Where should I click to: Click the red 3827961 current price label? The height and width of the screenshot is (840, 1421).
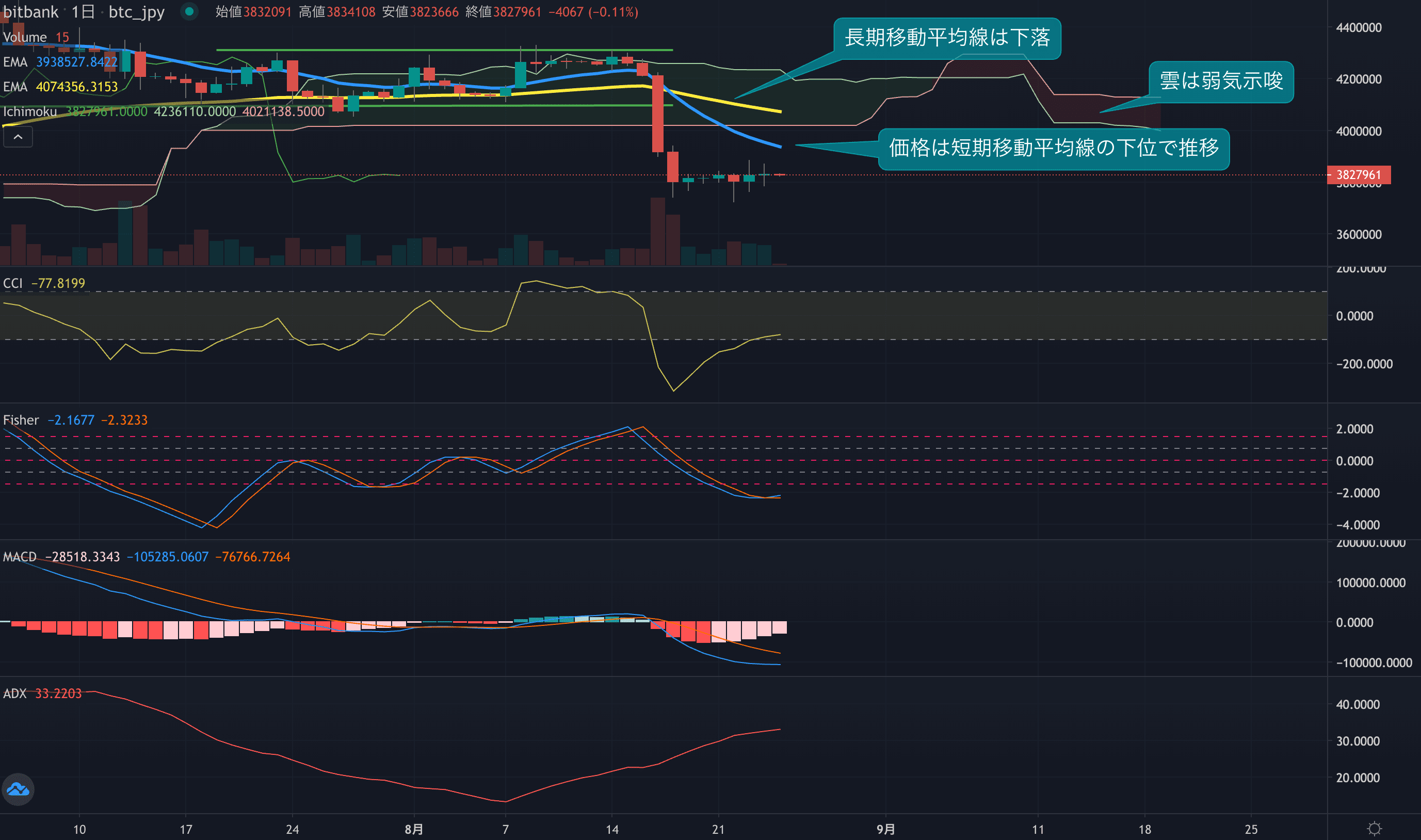point(1358,175)
